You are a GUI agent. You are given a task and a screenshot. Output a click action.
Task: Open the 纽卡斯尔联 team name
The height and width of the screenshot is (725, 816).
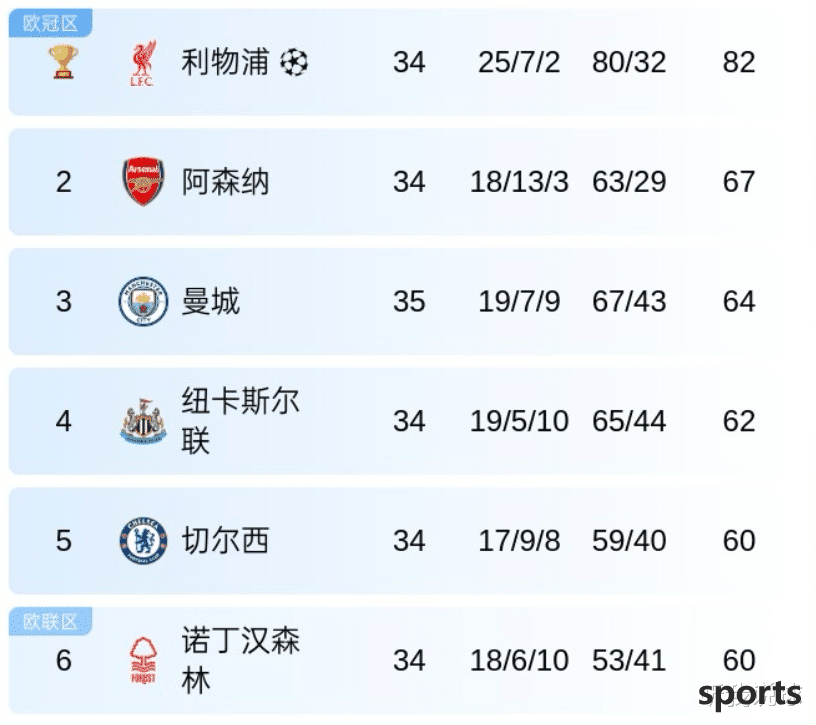click(x=240, y=421)
